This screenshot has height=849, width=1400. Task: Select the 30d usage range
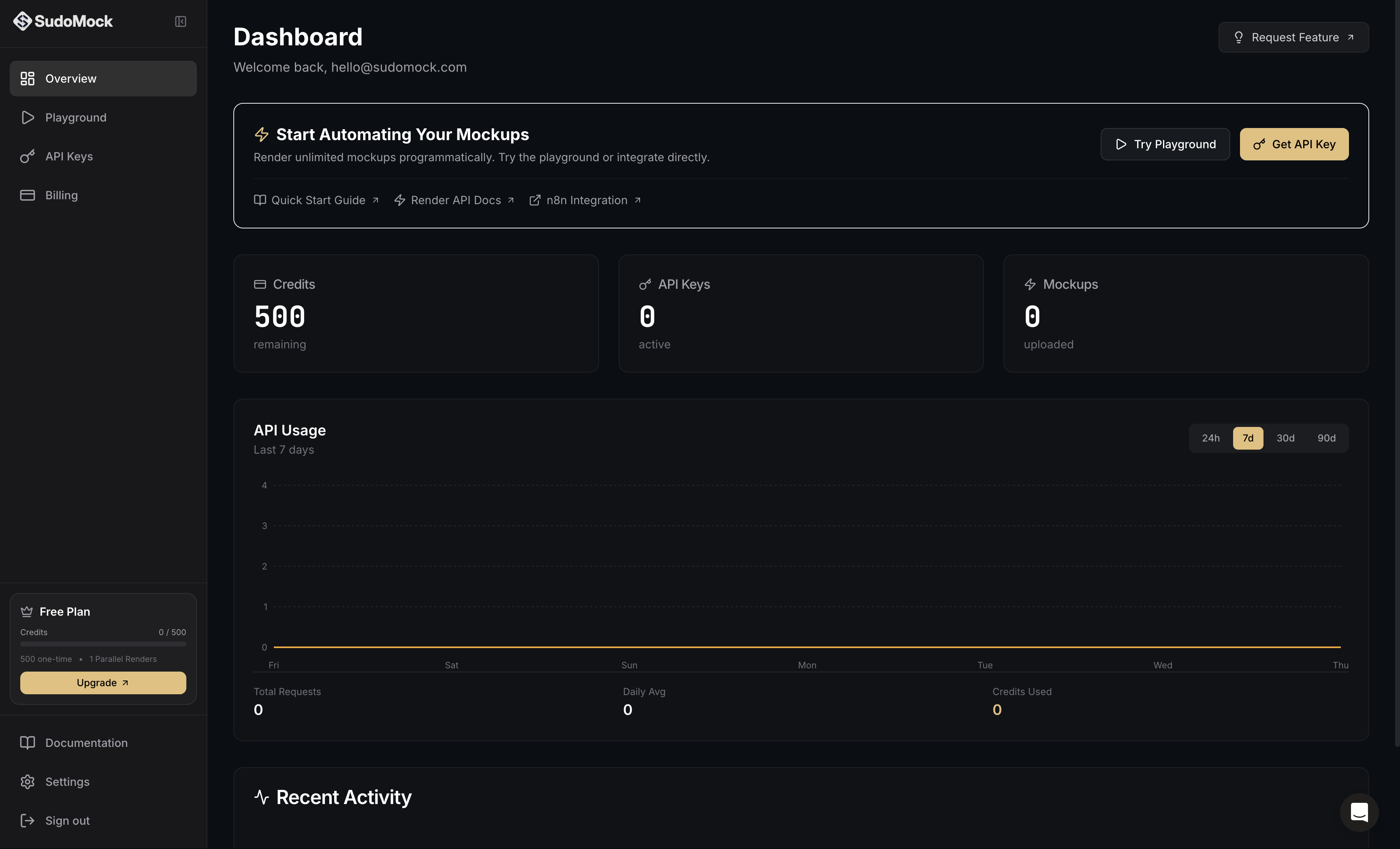1285,438
